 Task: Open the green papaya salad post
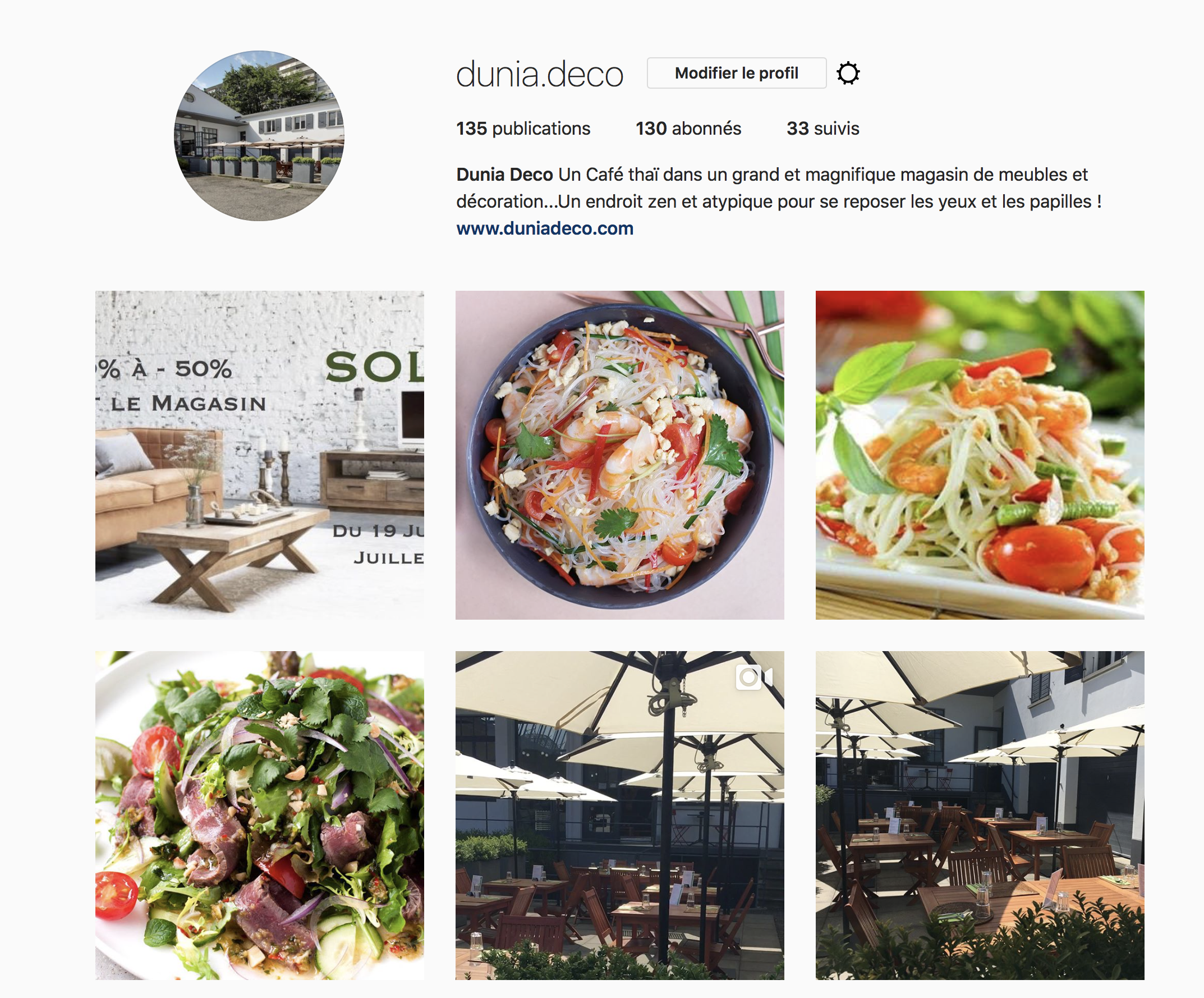(x=980, y=455)
